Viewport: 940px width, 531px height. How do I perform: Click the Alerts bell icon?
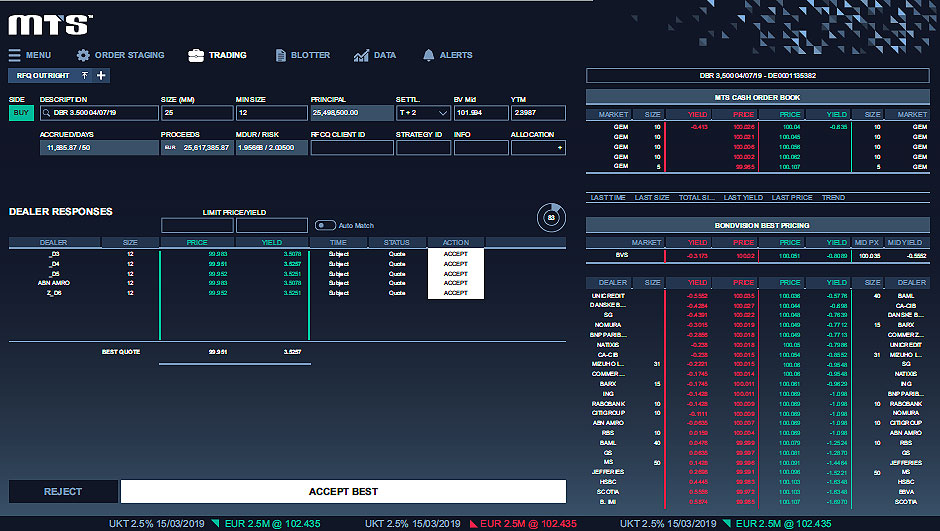(428, 55)
